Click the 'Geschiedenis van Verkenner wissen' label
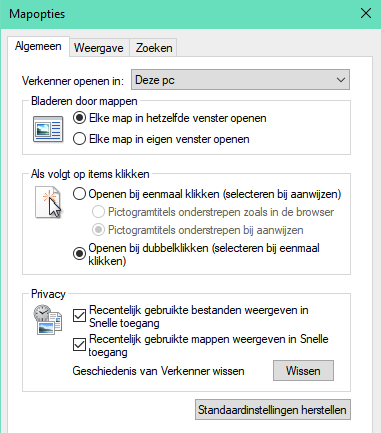381x433 pixels. (158, 371)
